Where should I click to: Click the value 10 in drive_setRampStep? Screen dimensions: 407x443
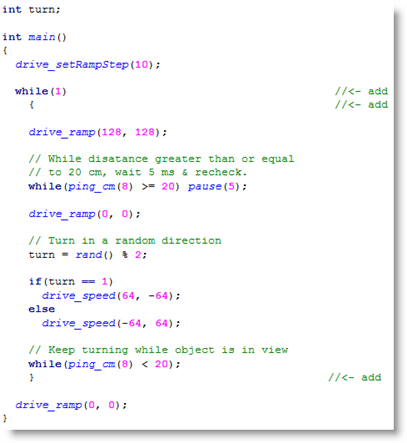click(x=141, y=64)
